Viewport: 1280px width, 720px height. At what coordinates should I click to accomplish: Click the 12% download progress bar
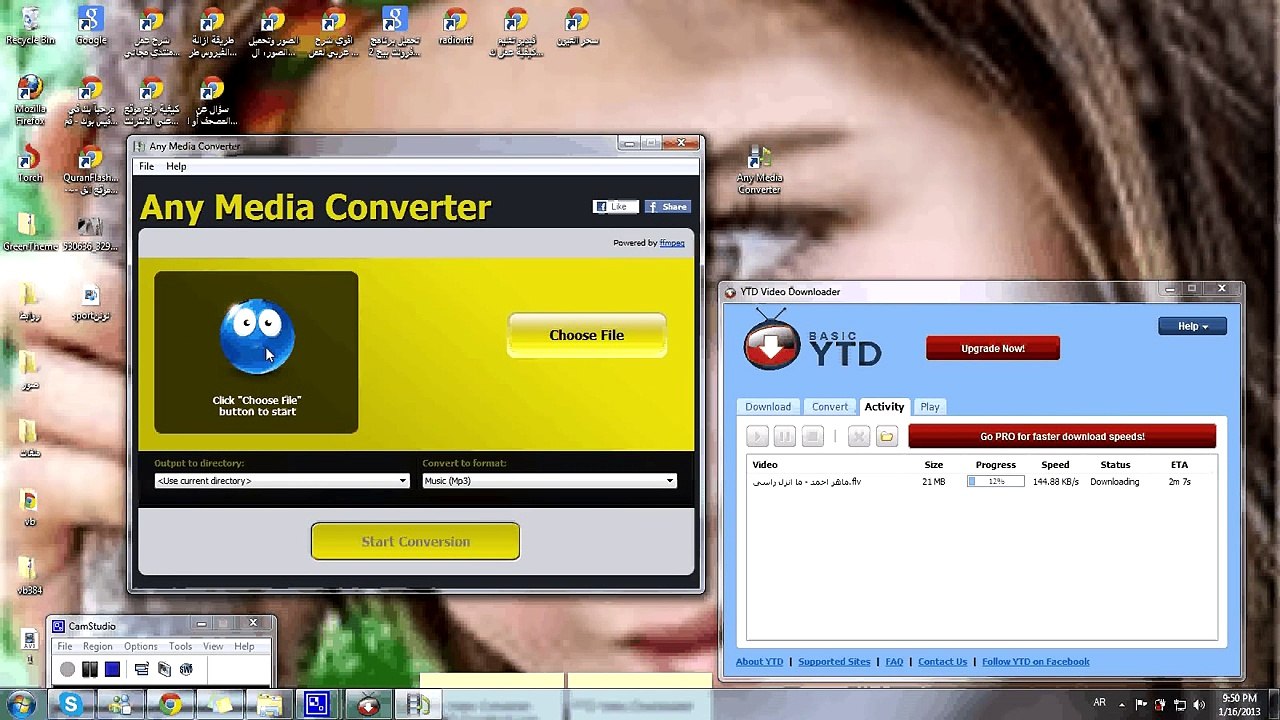tap(995, 482)
